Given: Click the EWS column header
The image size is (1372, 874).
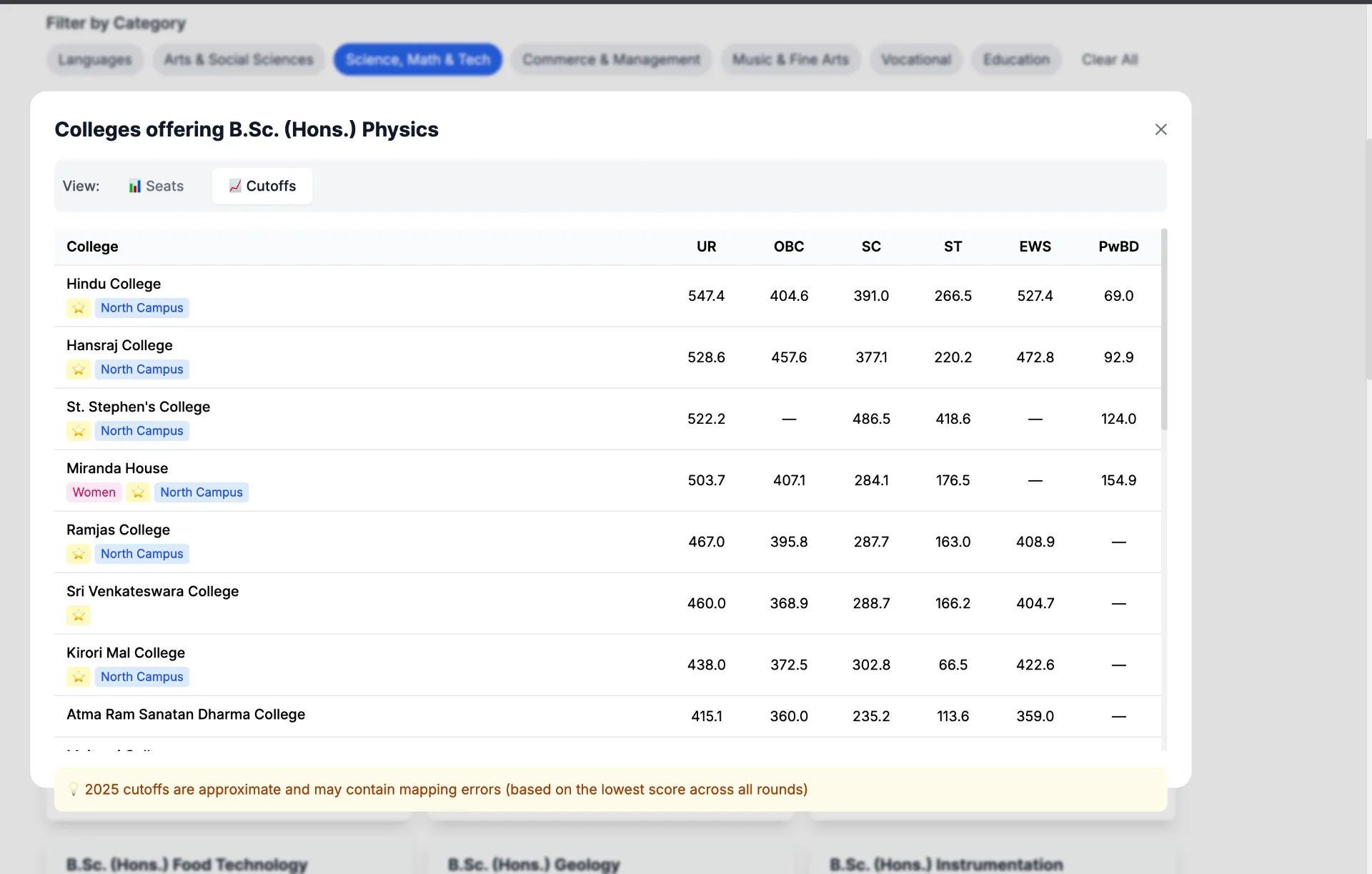Looking at the screenshot, I should pos(1035,247).
